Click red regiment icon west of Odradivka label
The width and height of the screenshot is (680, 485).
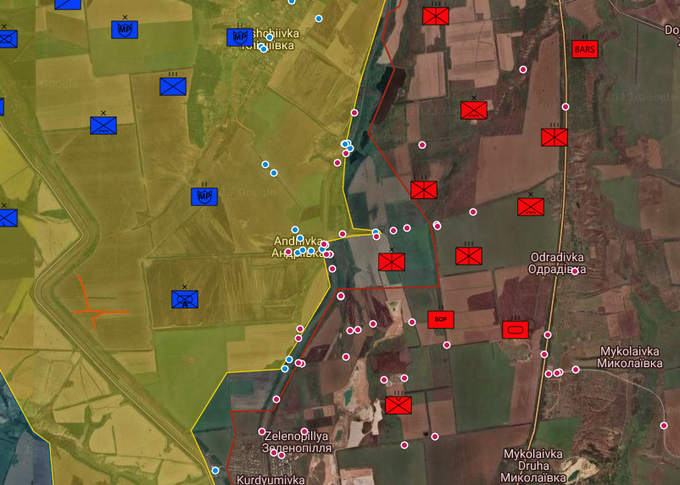coord(469,256)
